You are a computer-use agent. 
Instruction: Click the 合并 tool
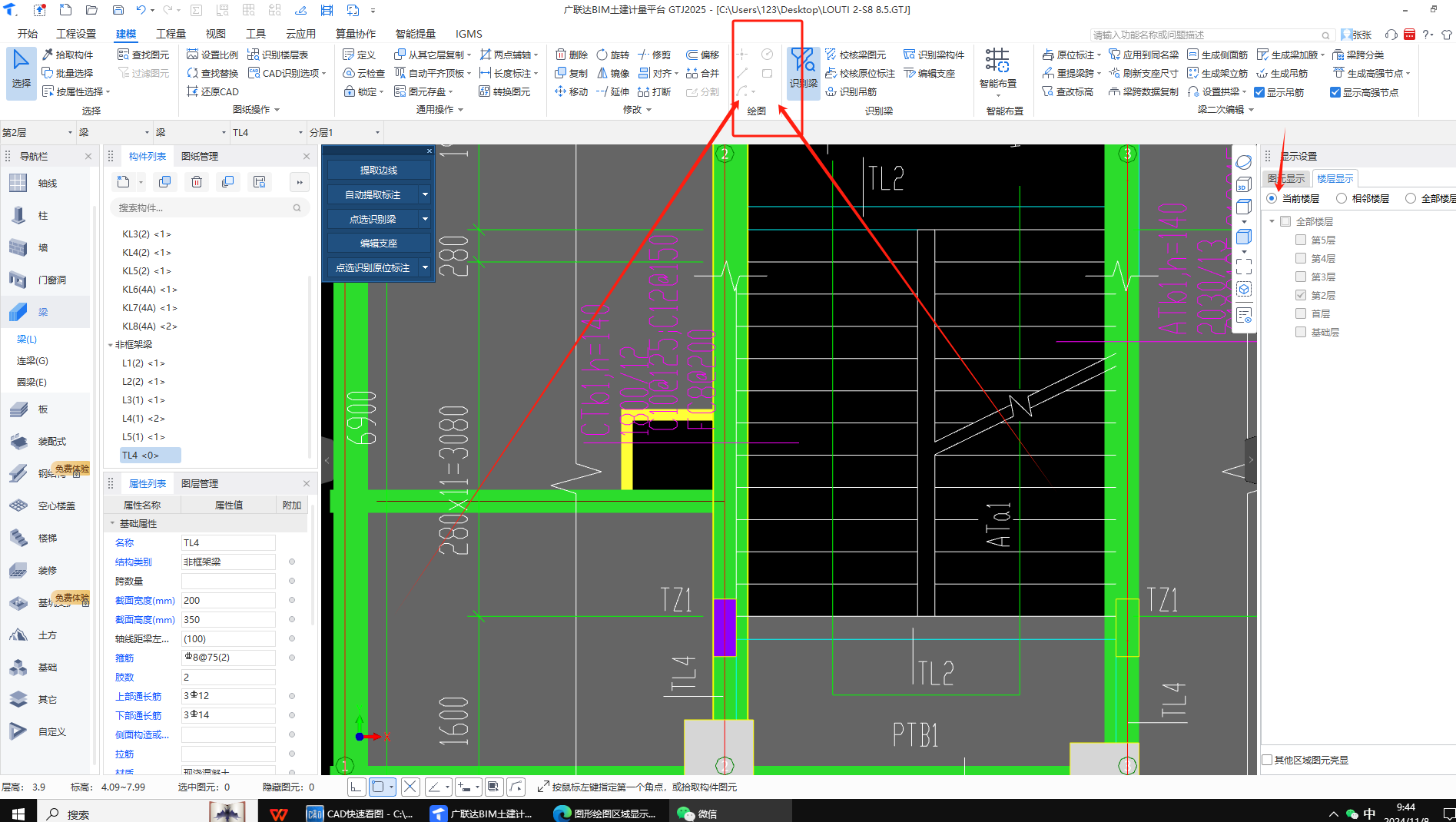coord(703,73)
